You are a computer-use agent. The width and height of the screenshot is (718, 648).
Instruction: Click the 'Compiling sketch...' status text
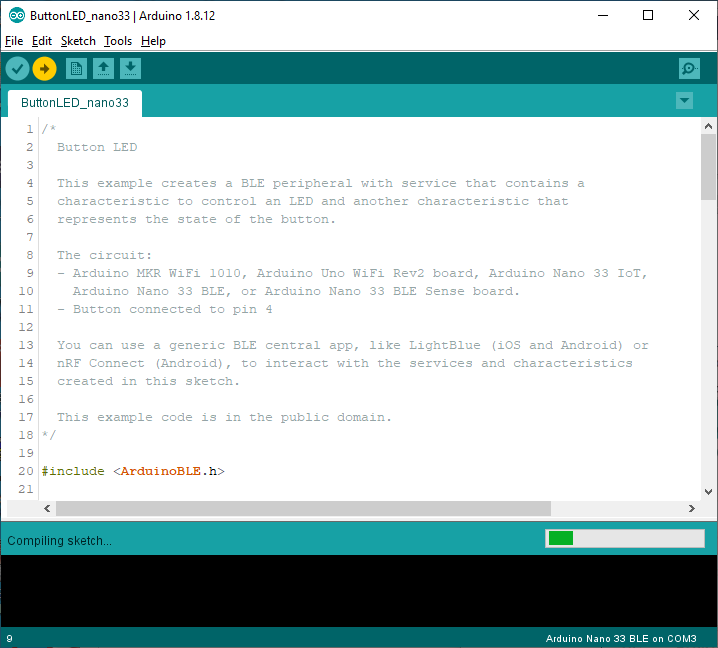(x=60, y=541)
